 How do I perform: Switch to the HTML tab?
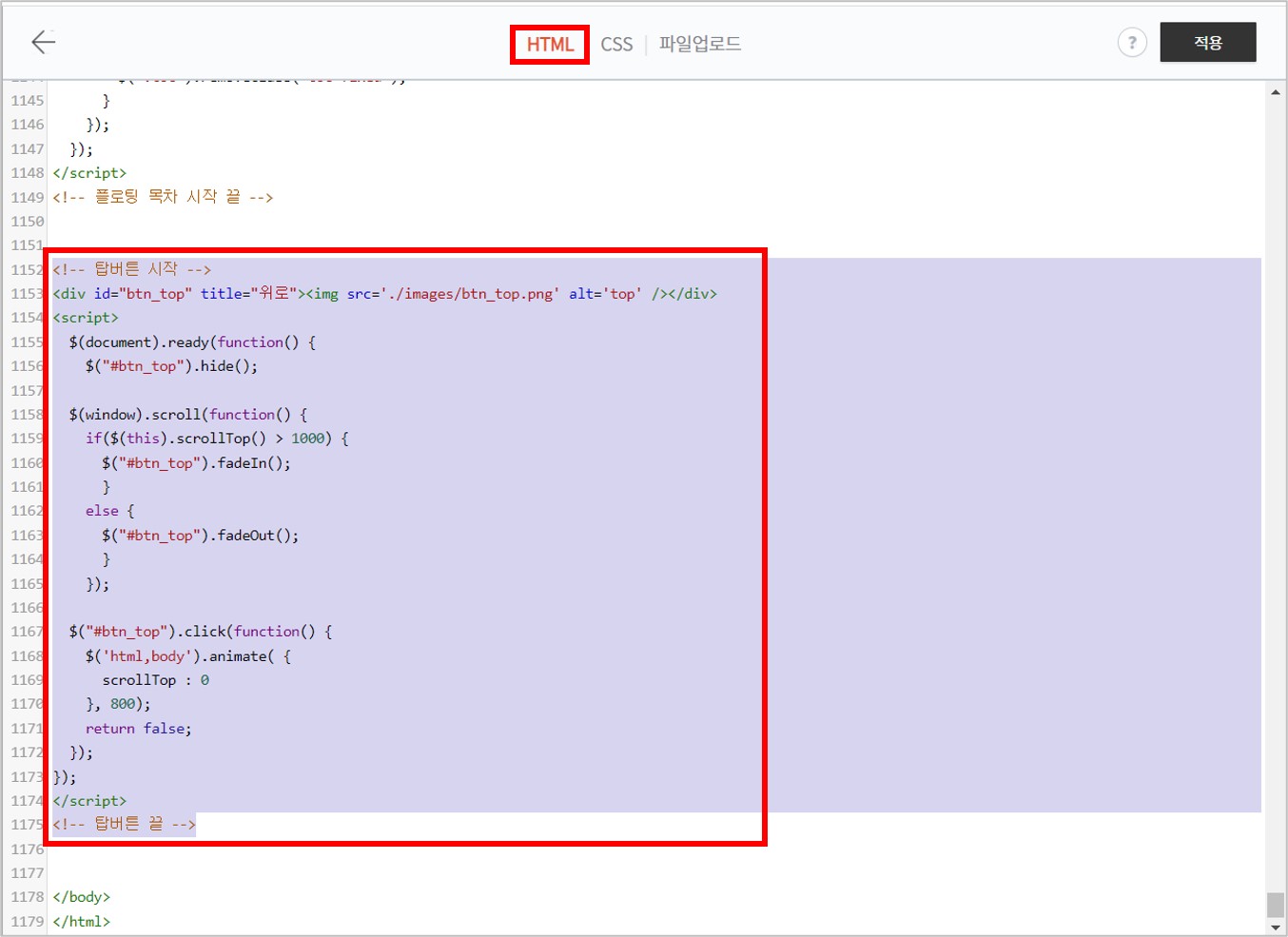pyautogui.click(x=550, y=45)
